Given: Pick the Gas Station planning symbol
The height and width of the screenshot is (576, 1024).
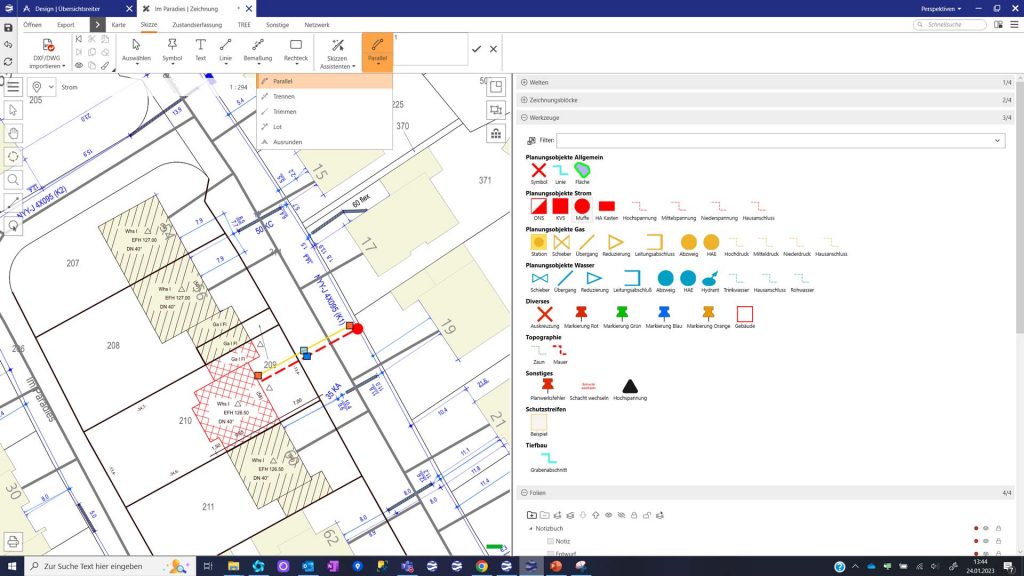Looking at the screenshot, I should 539,243.
